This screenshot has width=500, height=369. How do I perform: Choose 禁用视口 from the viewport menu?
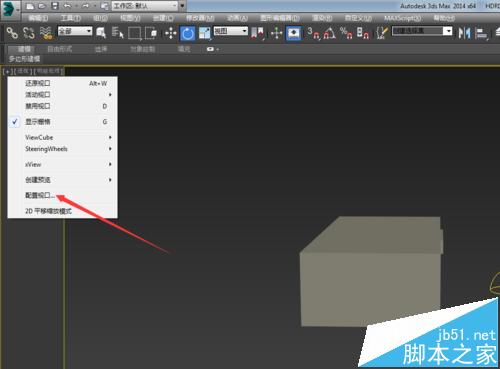tap(62, 106)
